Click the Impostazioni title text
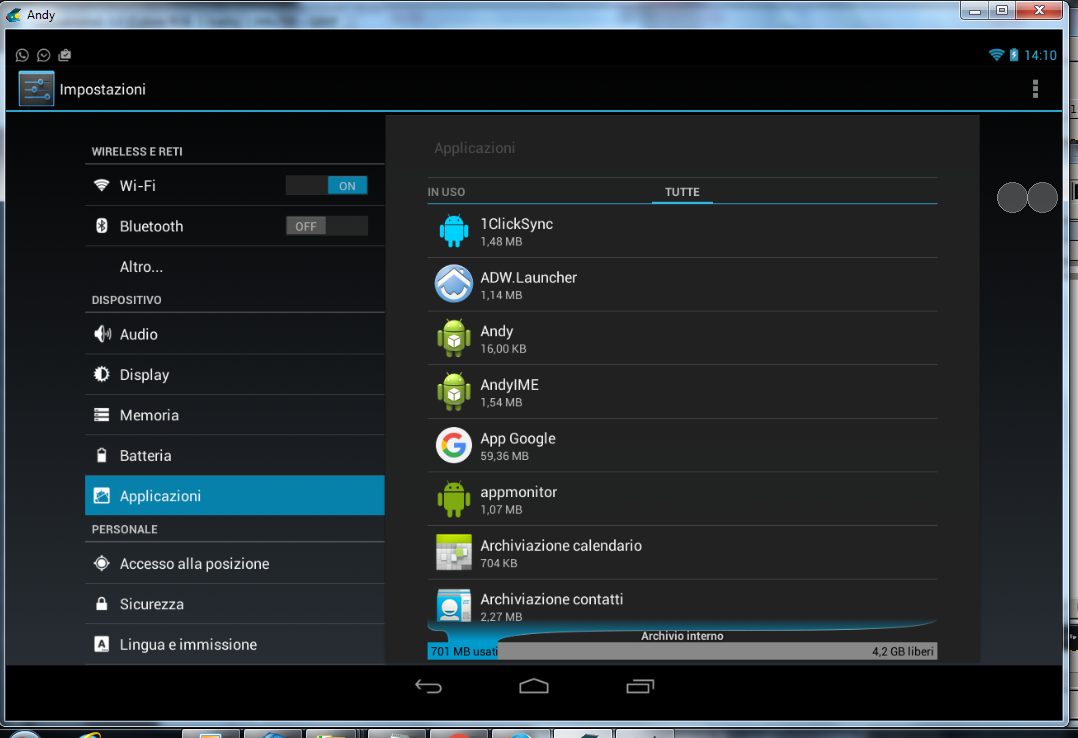Screen dimensions: 1078x738 click(x=102, y=89)
